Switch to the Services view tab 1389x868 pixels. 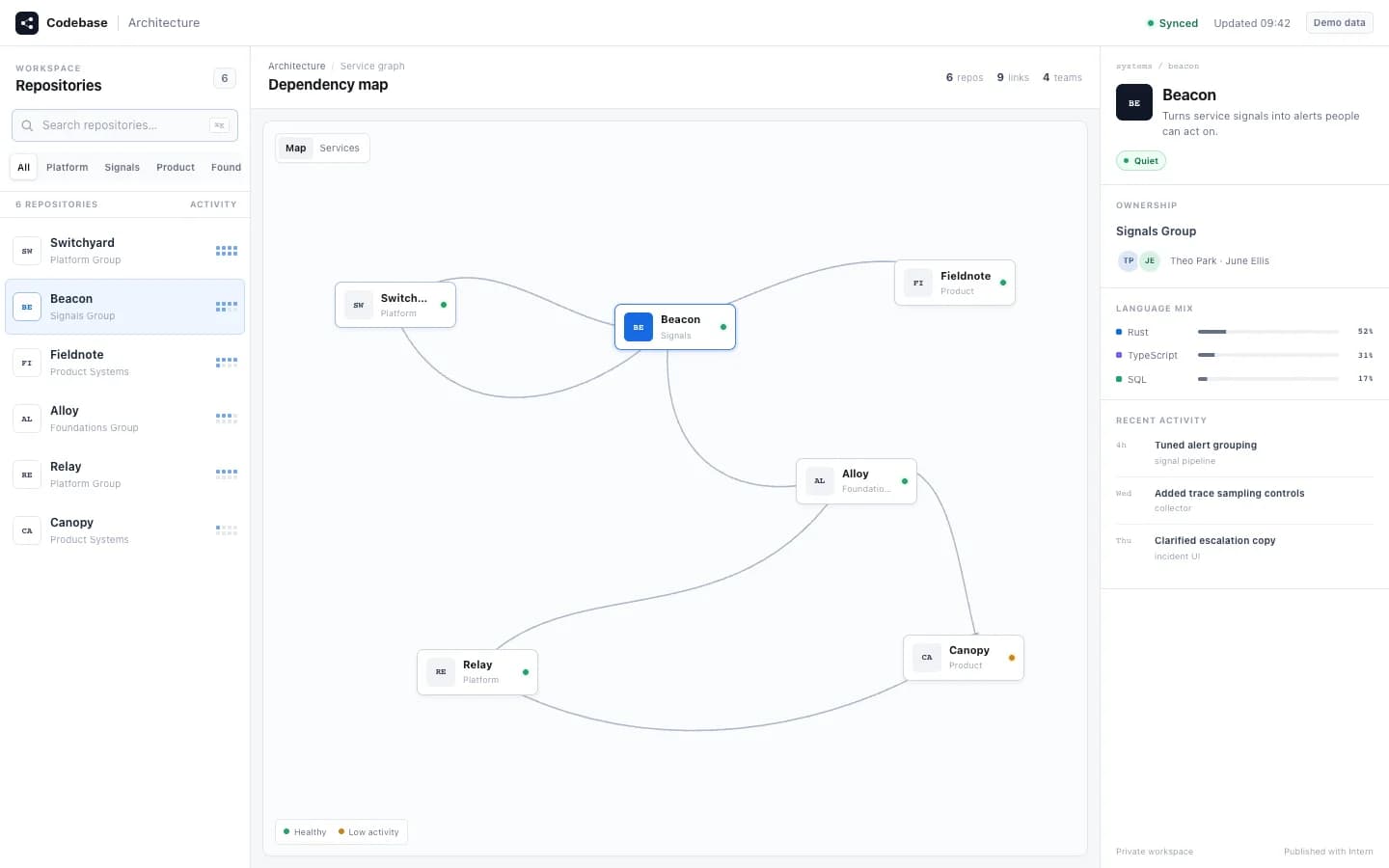point(340,149)
